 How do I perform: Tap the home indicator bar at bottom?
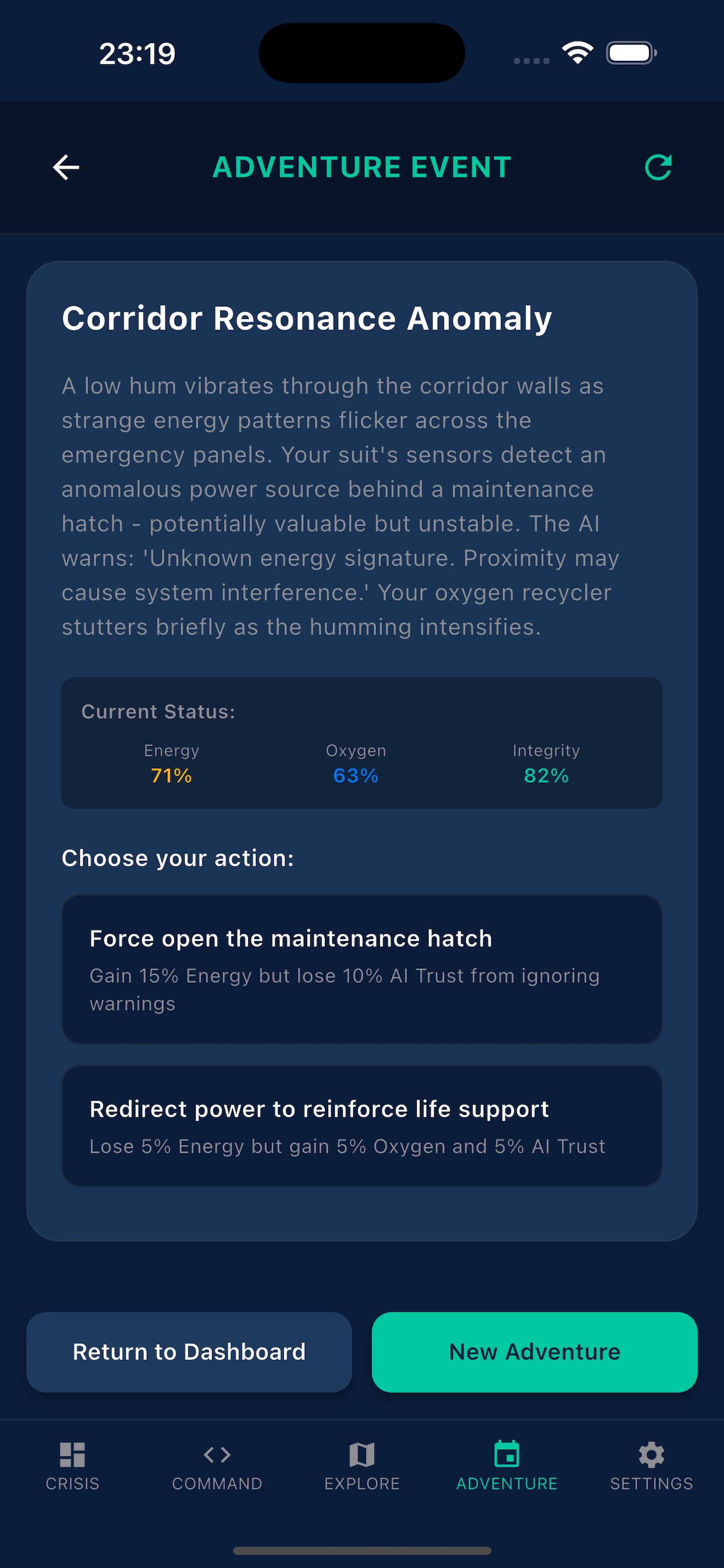click(x=362, y=1550)
